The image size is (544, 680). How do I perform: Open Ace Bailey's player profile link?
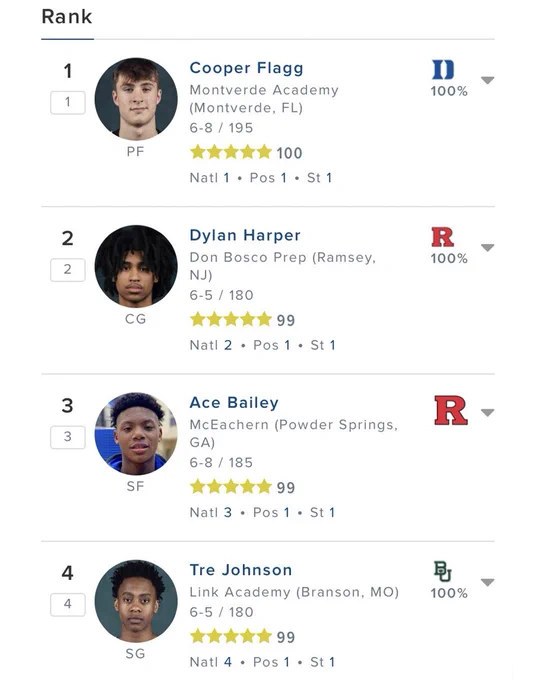(234, 402)
